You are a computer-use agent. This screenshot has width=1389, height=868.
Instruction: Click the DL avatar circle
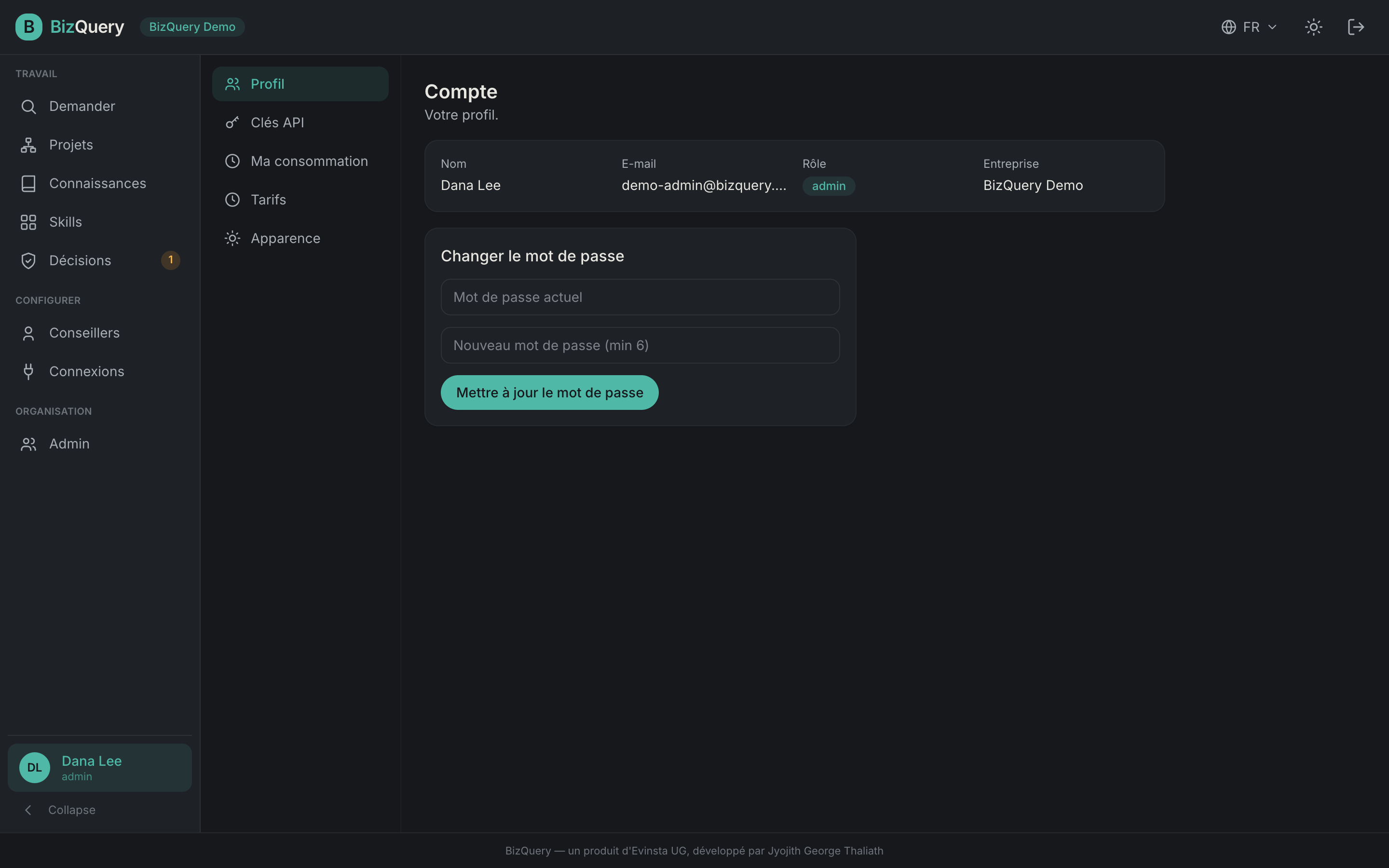coord(34,768)
